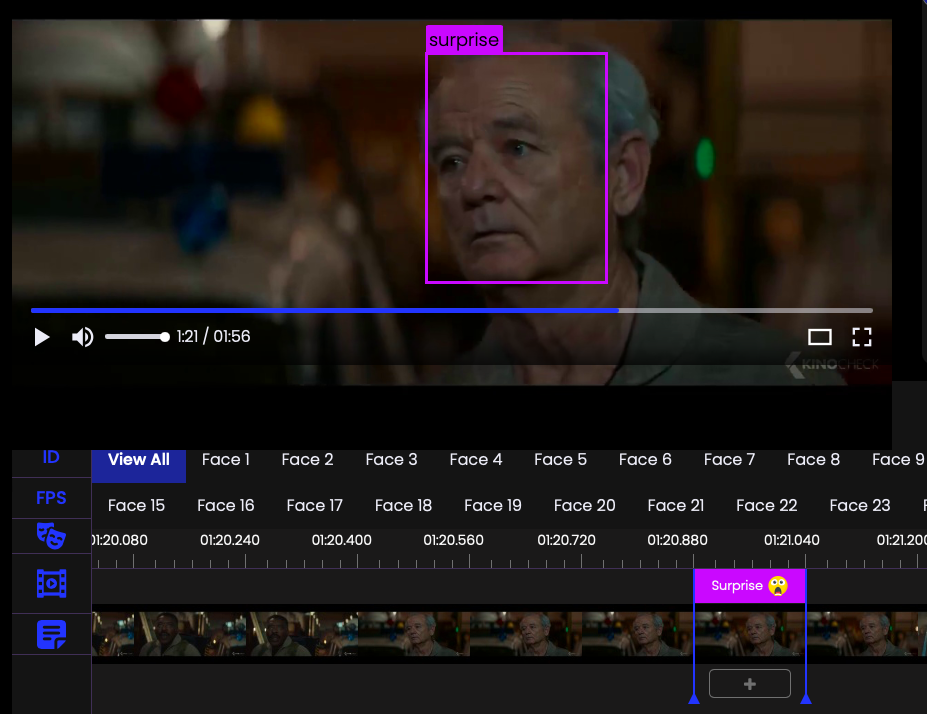Switch to the Face 21 tab
This screenshot has width=927, height=714.
pos(676,505)
